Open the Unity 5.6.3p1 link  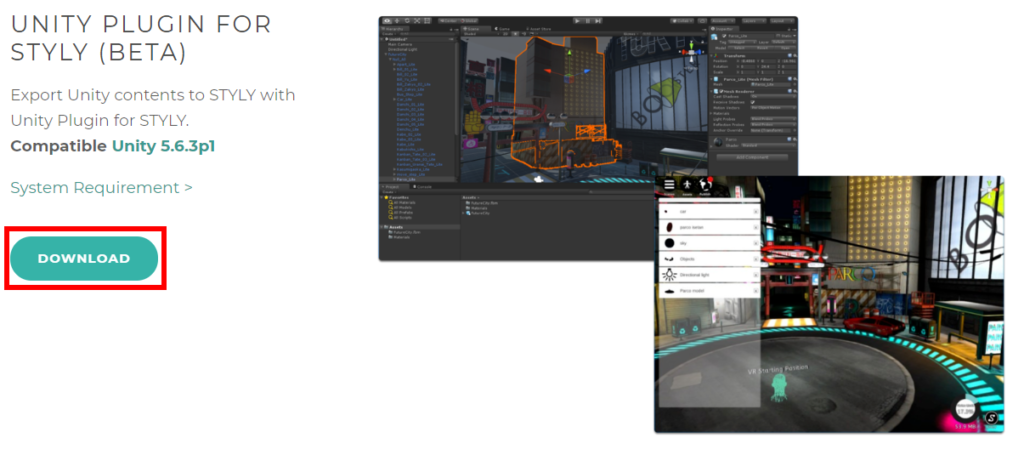tap(164, 146)
